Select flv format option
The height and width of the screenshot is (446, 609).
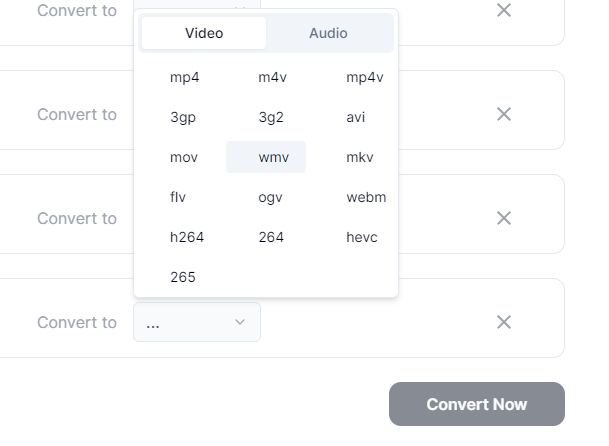click(x=178, y=197)
